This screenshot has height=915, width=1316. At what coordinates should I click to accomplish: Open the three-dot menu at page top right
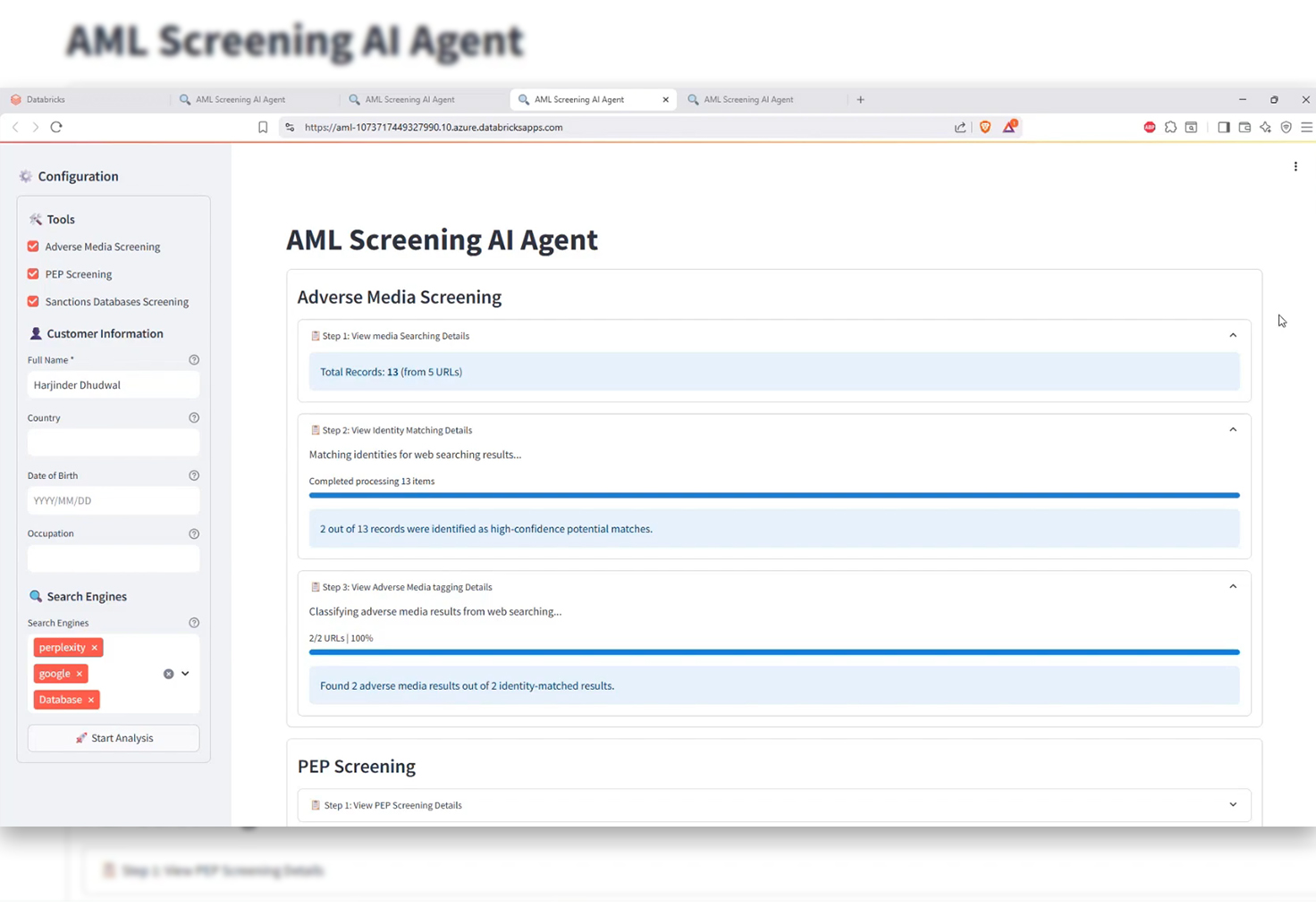(x=1295, y=166)
